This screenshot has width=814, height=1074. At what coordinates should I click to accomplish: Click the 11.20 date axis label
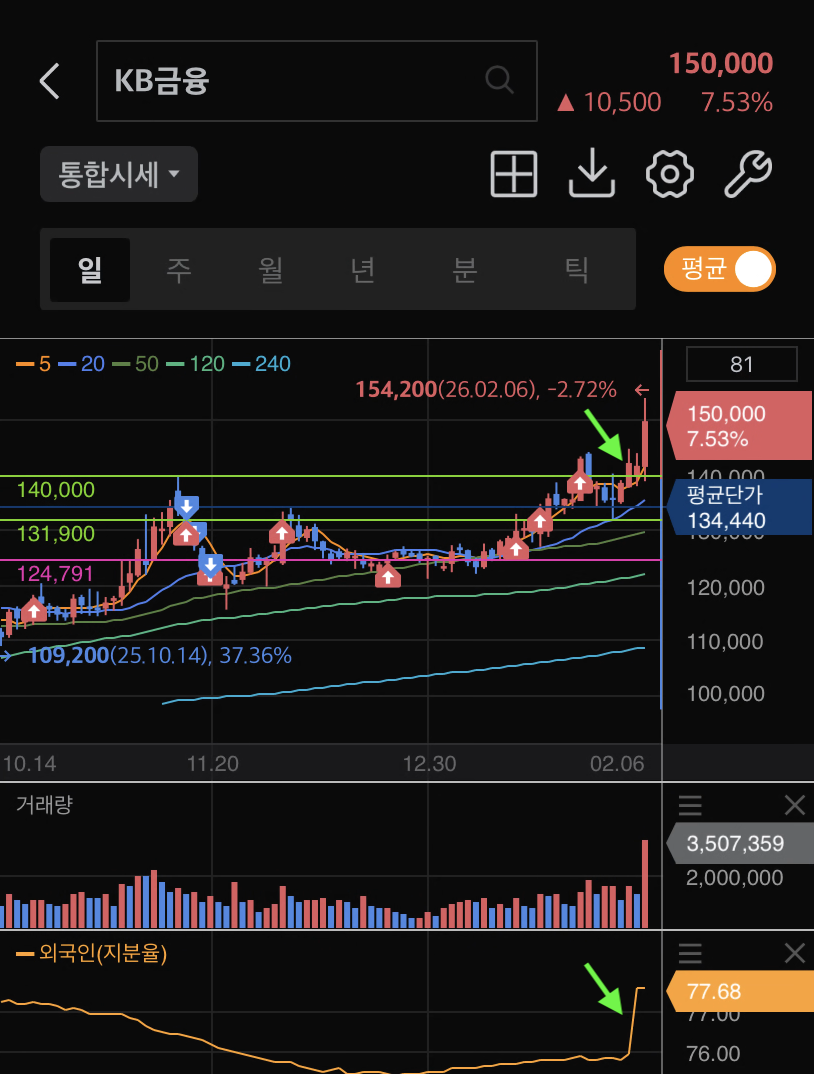pos(212,764)
